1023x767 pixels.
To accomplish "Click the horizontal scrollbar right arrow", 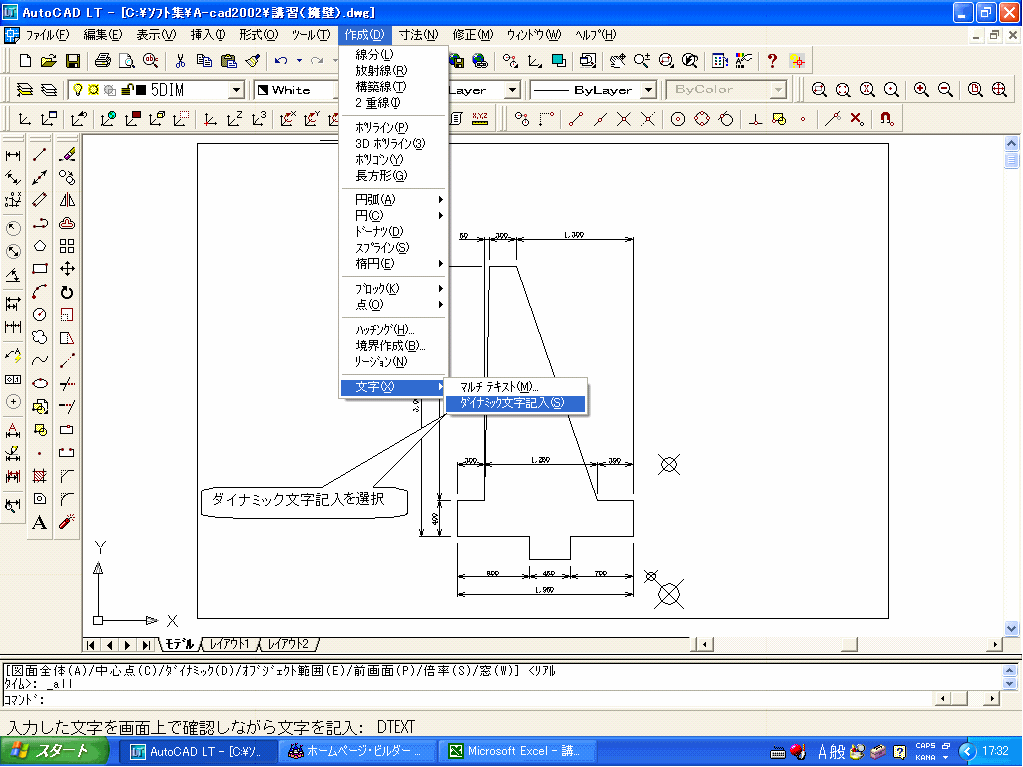I will click(995, 645).
